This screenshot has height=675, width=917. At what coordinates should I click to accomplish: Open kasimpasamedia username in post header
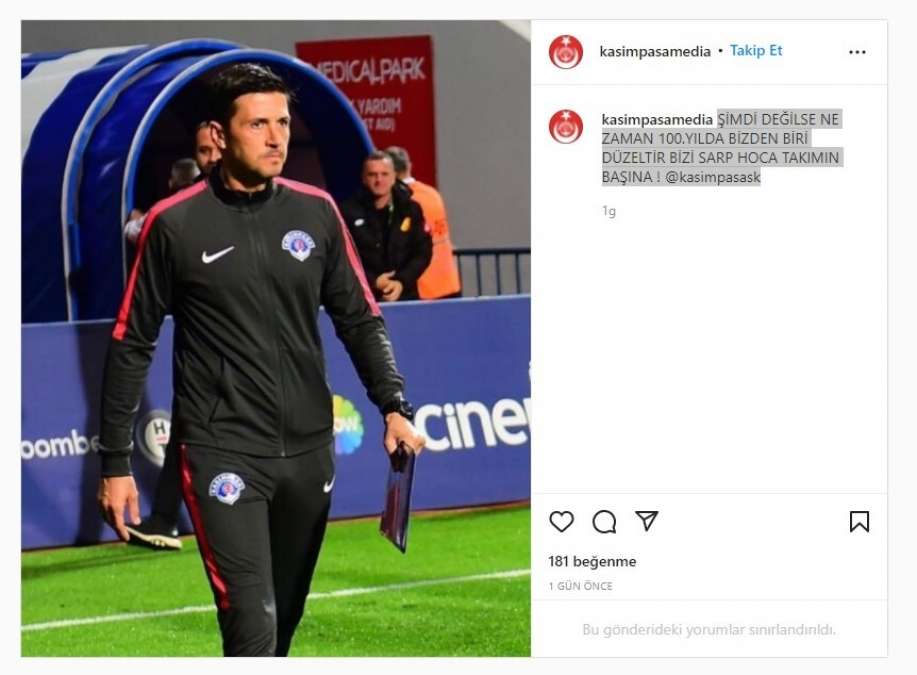point(654,51)
